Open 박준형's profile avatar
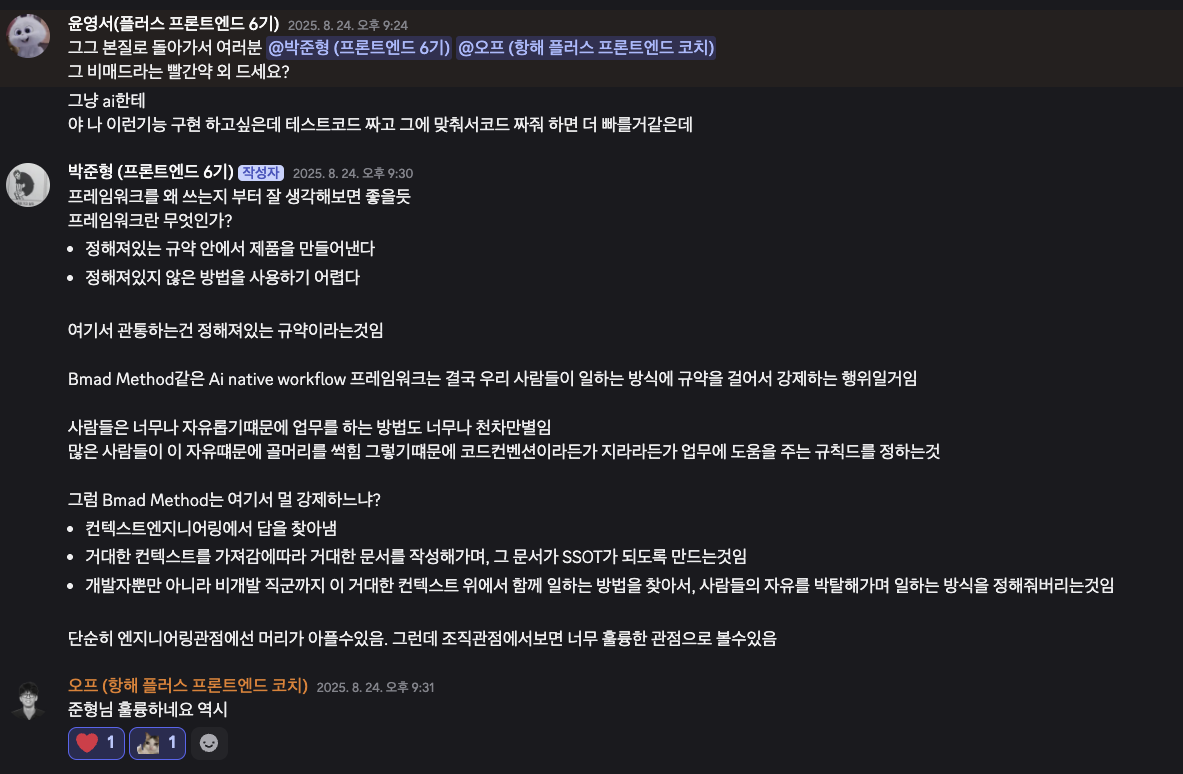Viewport: 1183px width, 774px height. pos(28,184)
